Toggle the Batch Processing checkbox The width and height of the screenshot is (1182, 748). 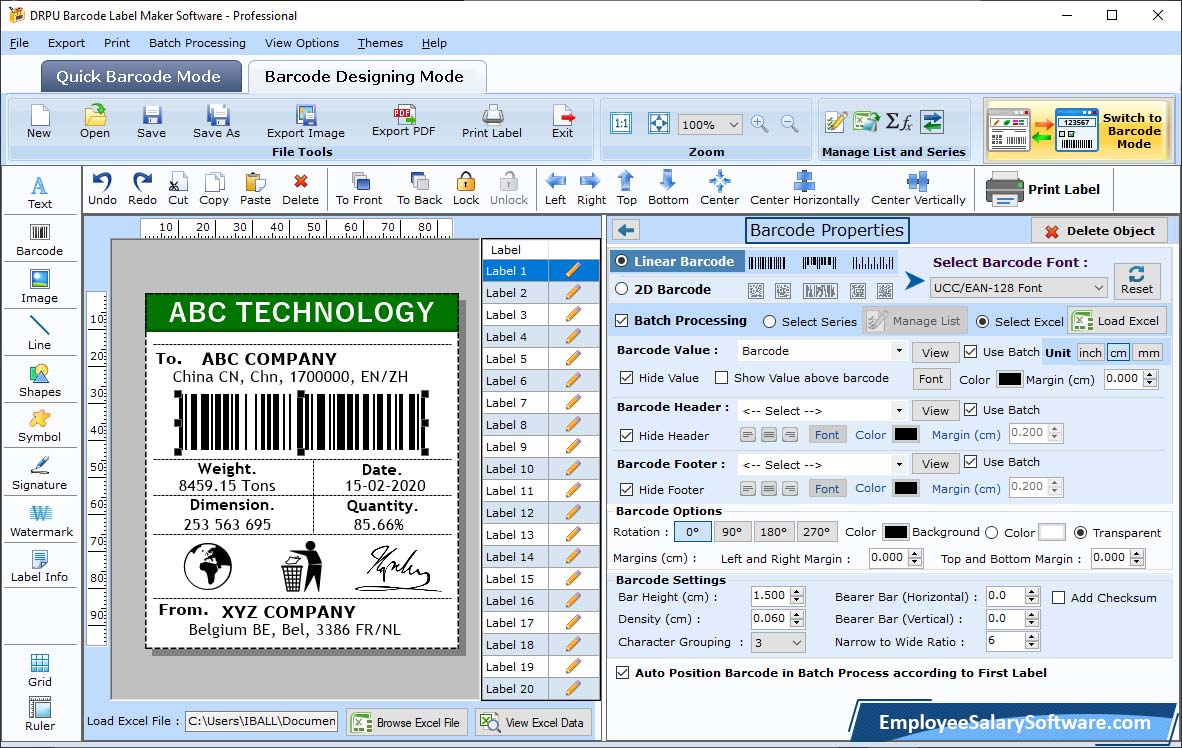[x=622, y=320]
